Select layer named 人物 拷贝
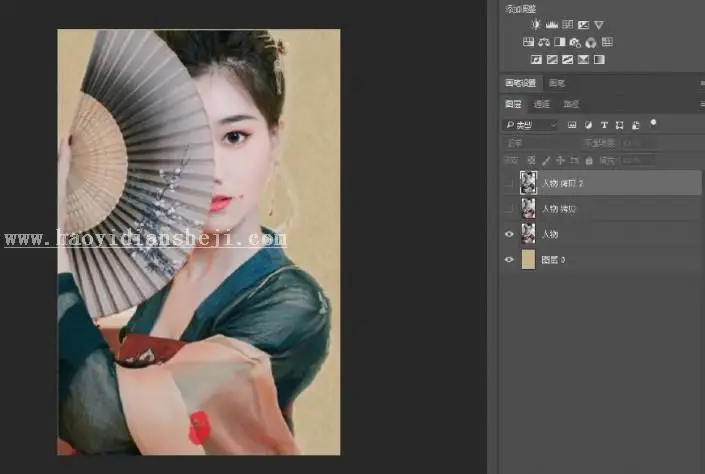This screenshot has height=474, width=705. click(559, 209)
